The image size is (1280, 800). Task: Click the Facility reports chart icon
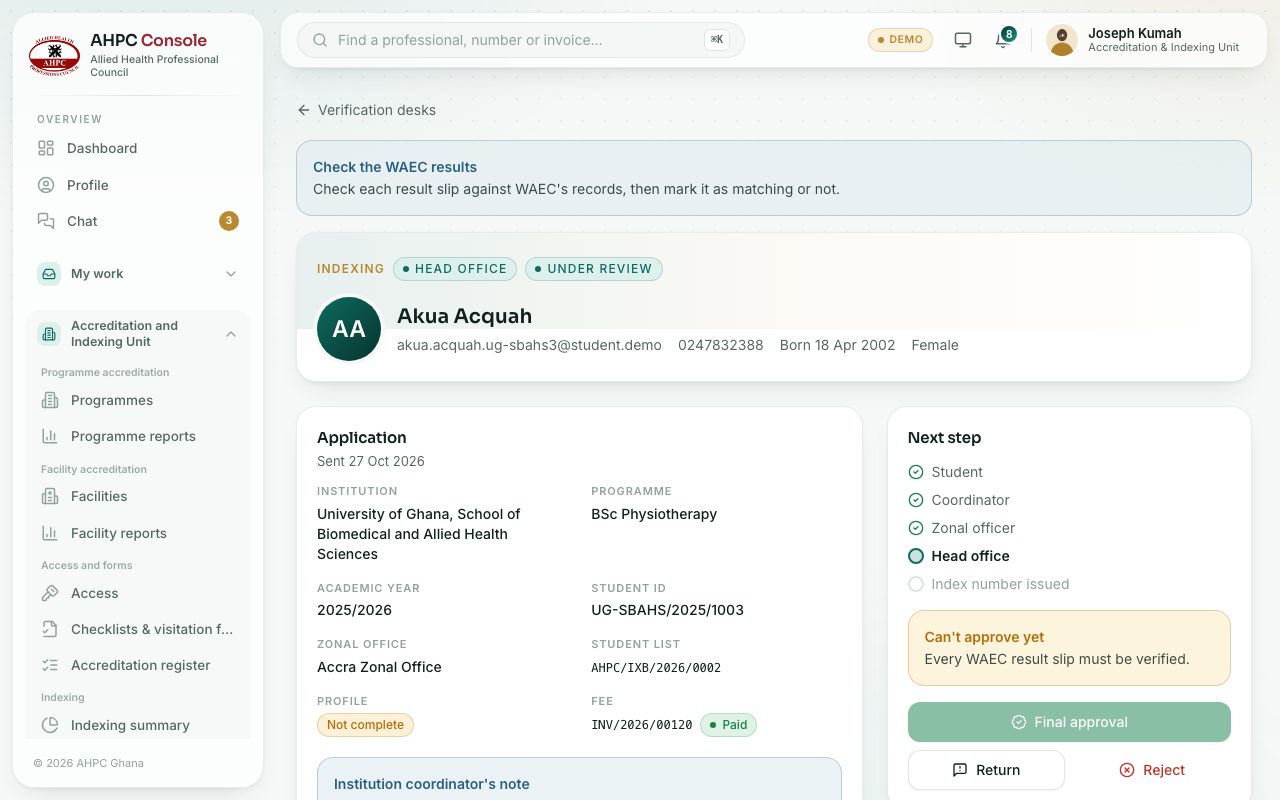50,533
